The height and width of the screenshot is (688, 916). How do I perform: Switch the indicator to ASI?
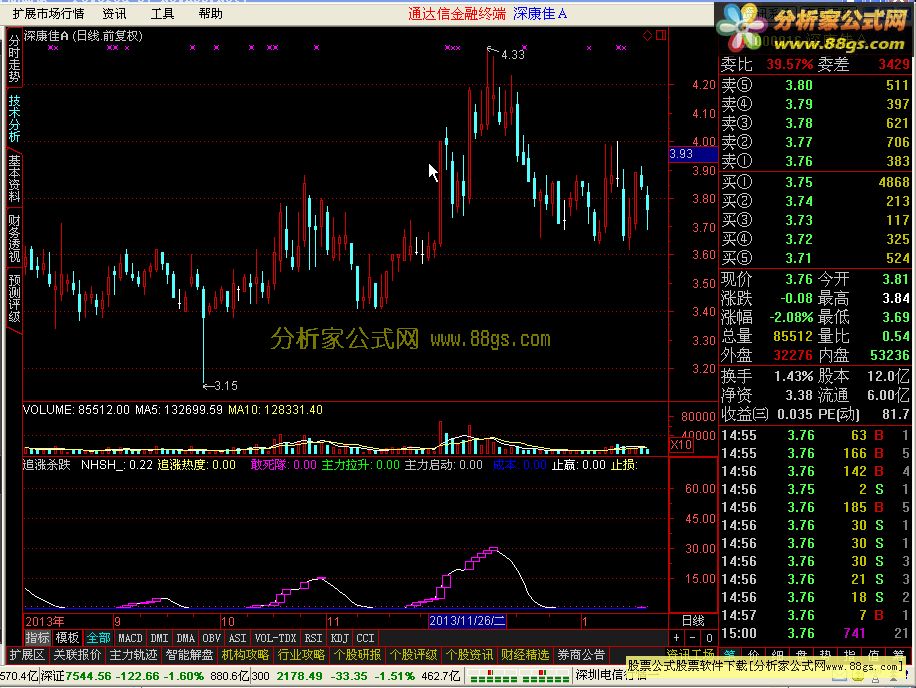tap(237, 638)
